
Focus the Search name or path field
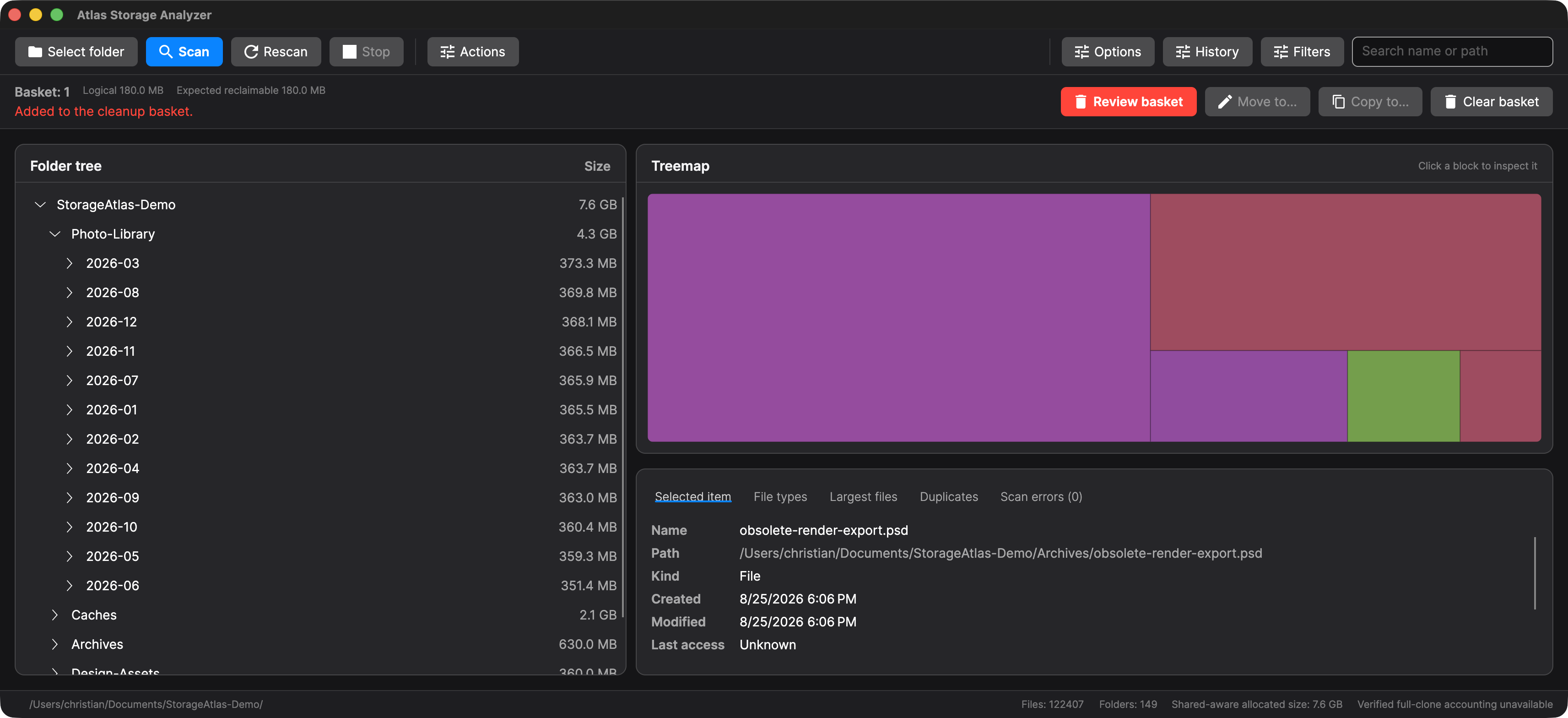click(1452, 52)
